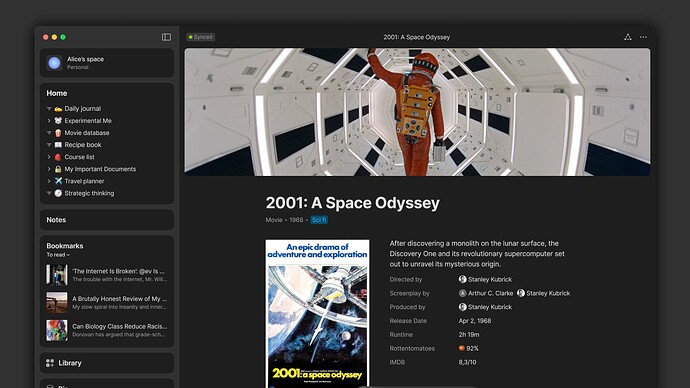Open the To read bookmarks dropdown
Viewport: 690px width, 388px height.
(58, 255)
